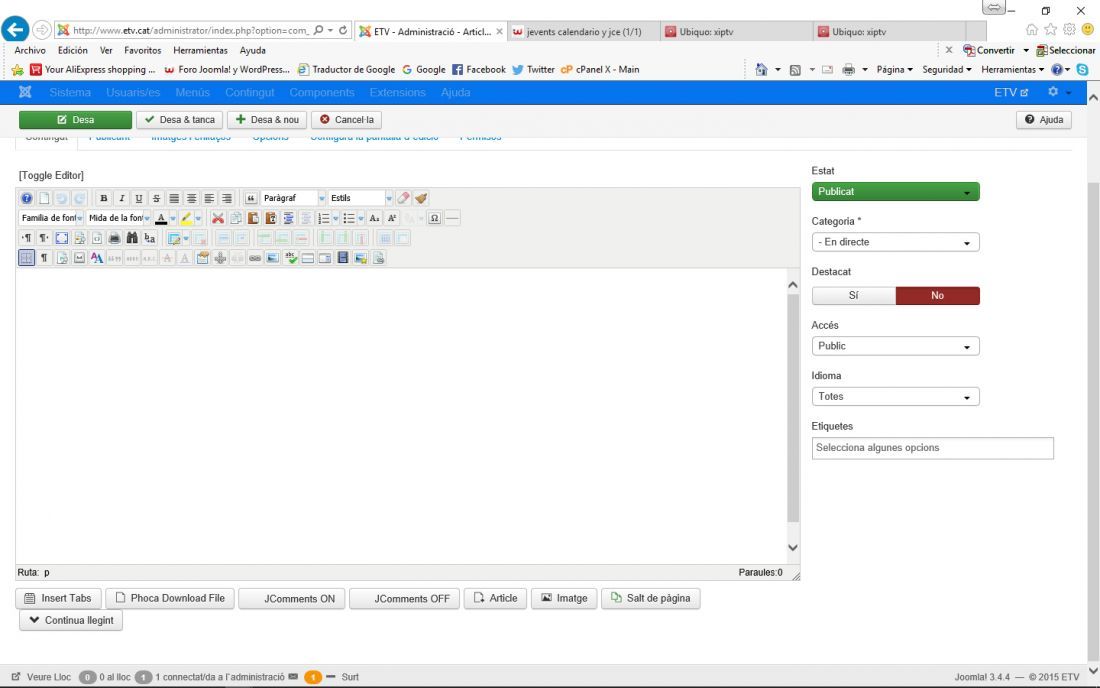Toggle left-to-right text direction

(x=26, y=238)
